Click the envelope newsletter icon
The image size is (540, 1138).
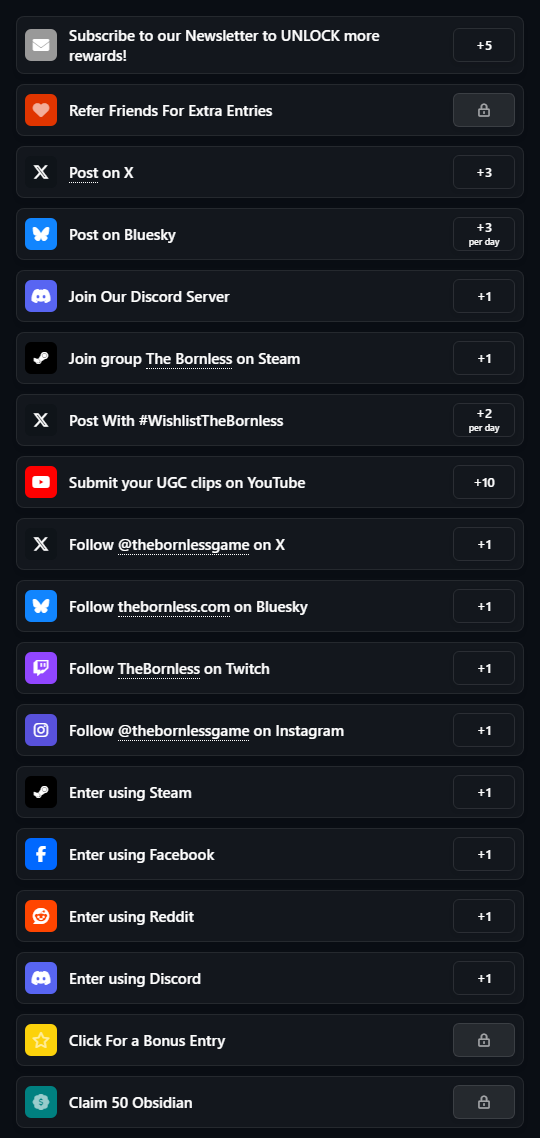[41, 45]
